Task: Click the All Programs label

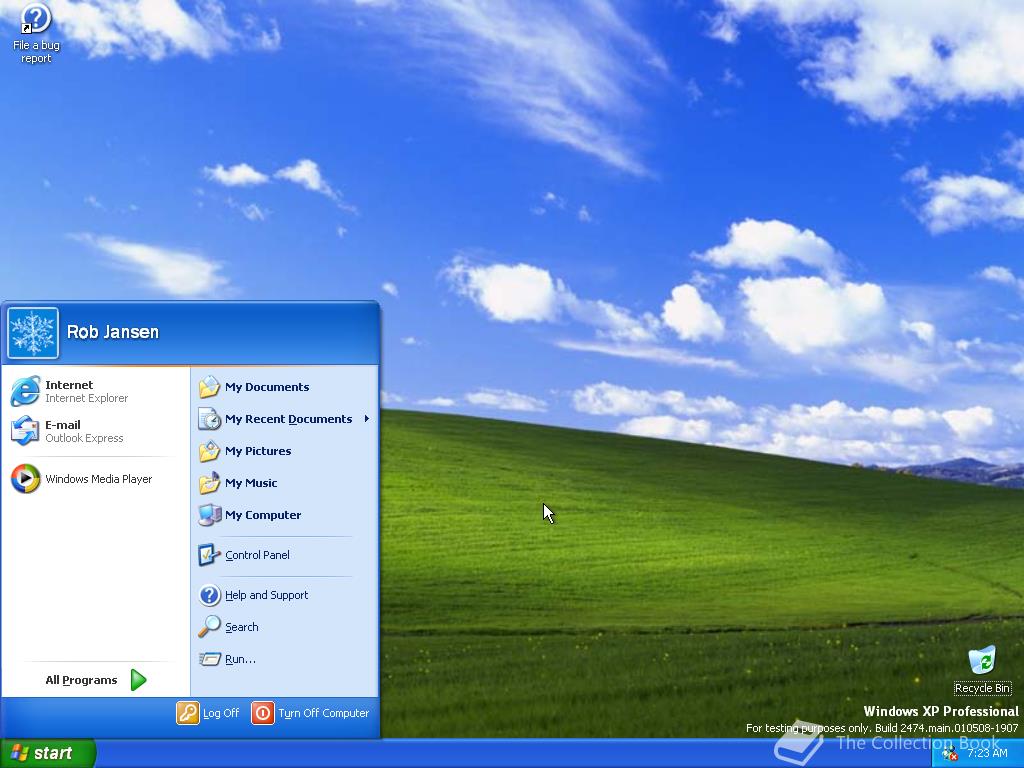Action: pos(82,680)
